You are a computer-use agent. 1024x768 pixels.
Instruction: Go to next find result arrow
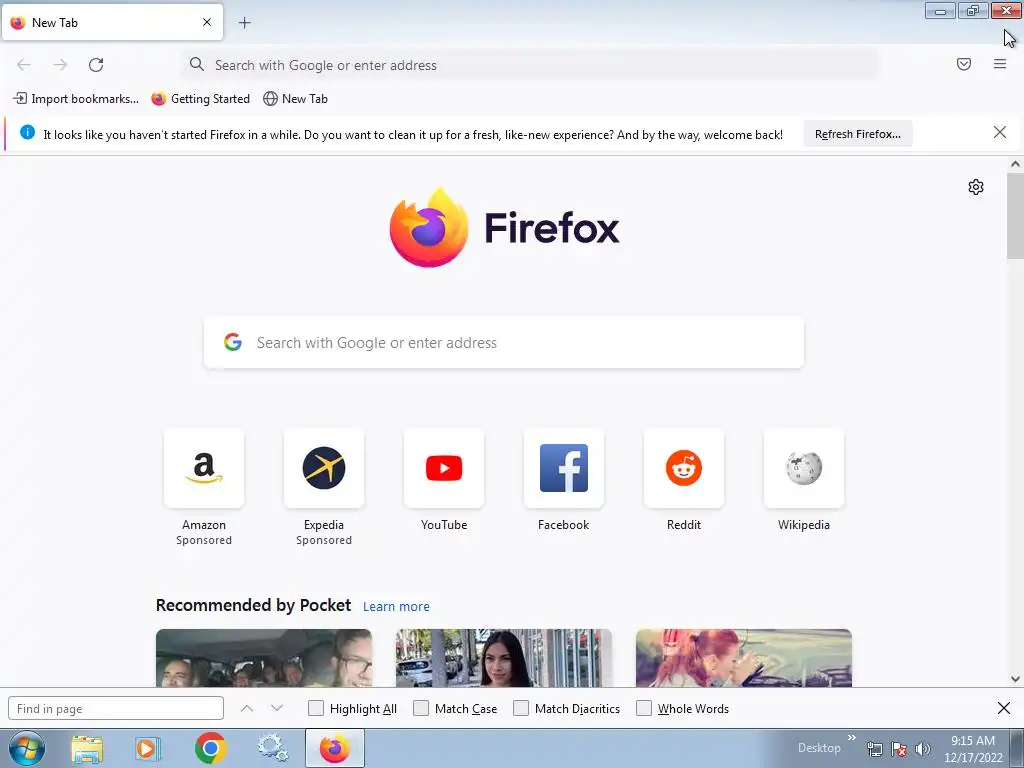click(277, 708)
